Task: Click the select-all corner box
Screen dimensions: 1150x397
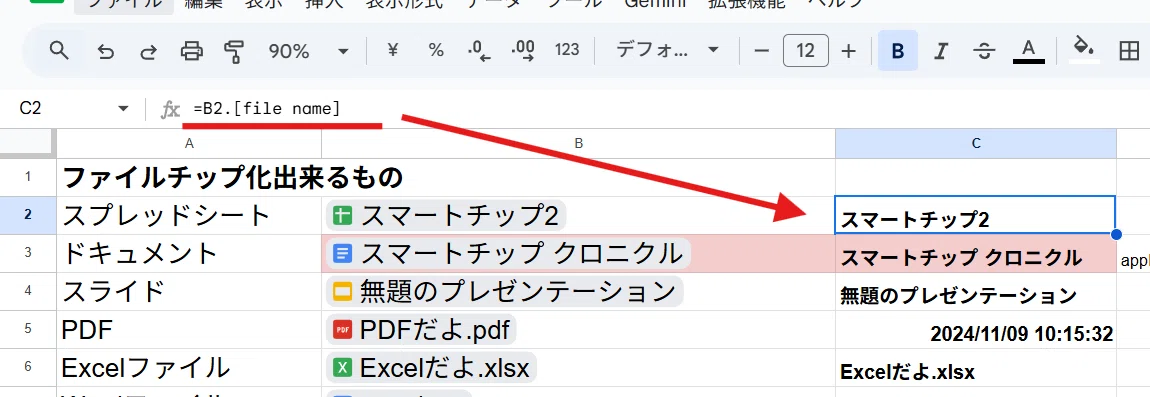Action: pos(28,144)
